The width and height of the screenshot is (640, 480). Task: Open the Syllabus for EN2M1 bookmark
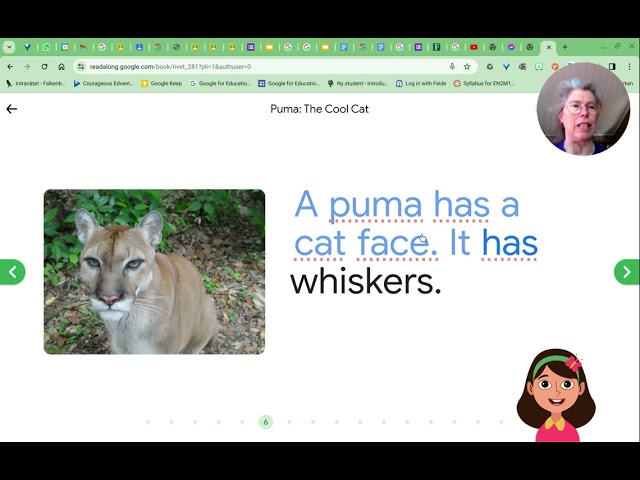[484, 83]
